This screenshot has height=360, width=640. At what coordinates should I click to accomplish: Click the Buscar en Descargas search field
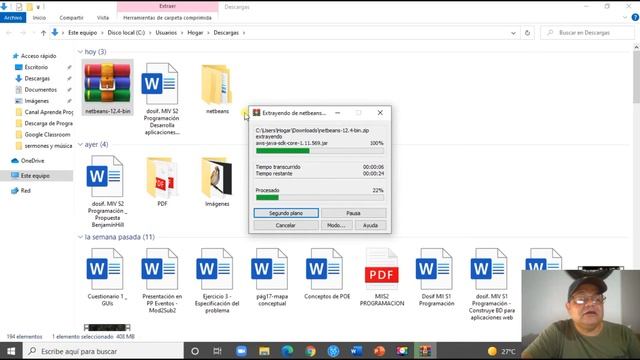588,33
